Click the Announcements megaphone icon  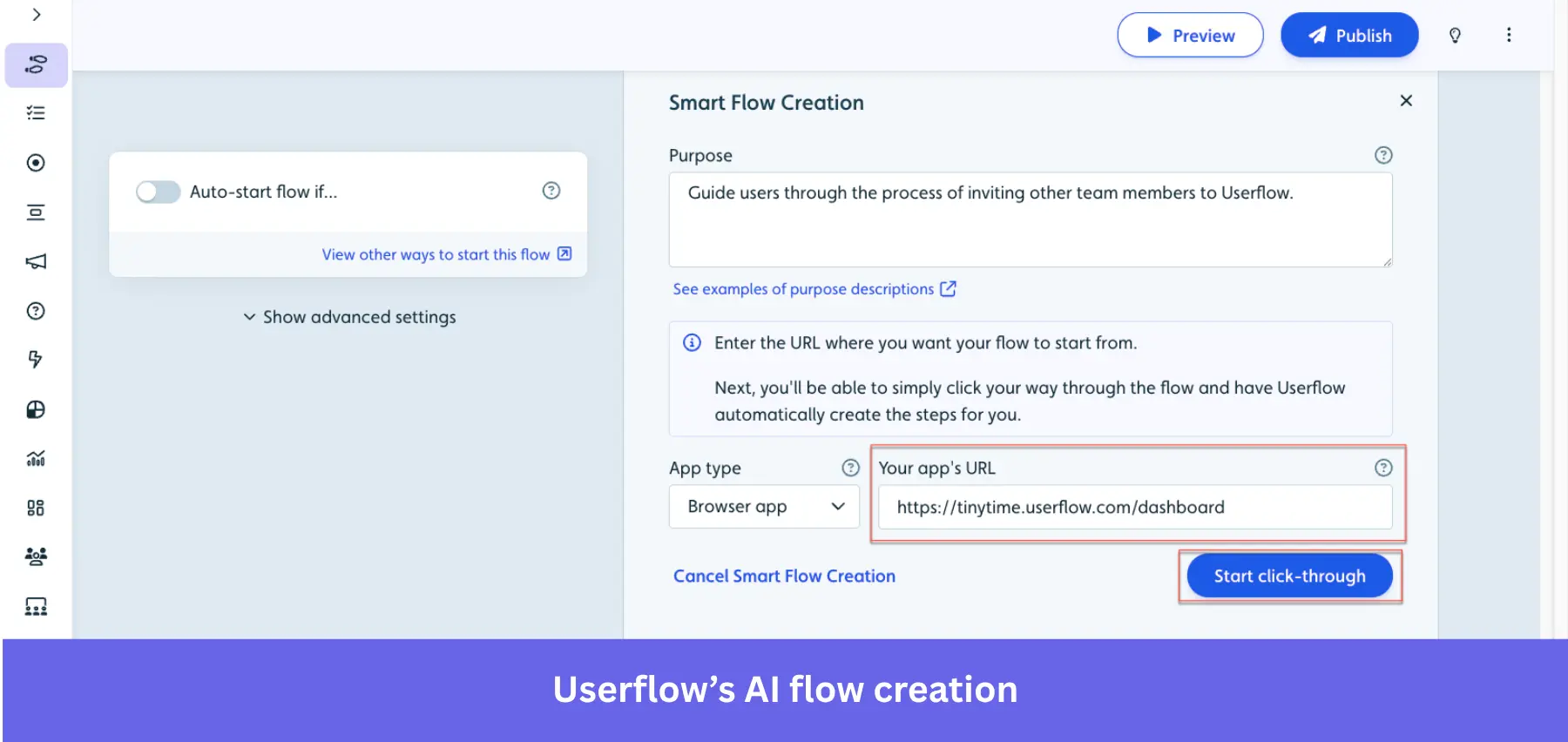(35, 260)
